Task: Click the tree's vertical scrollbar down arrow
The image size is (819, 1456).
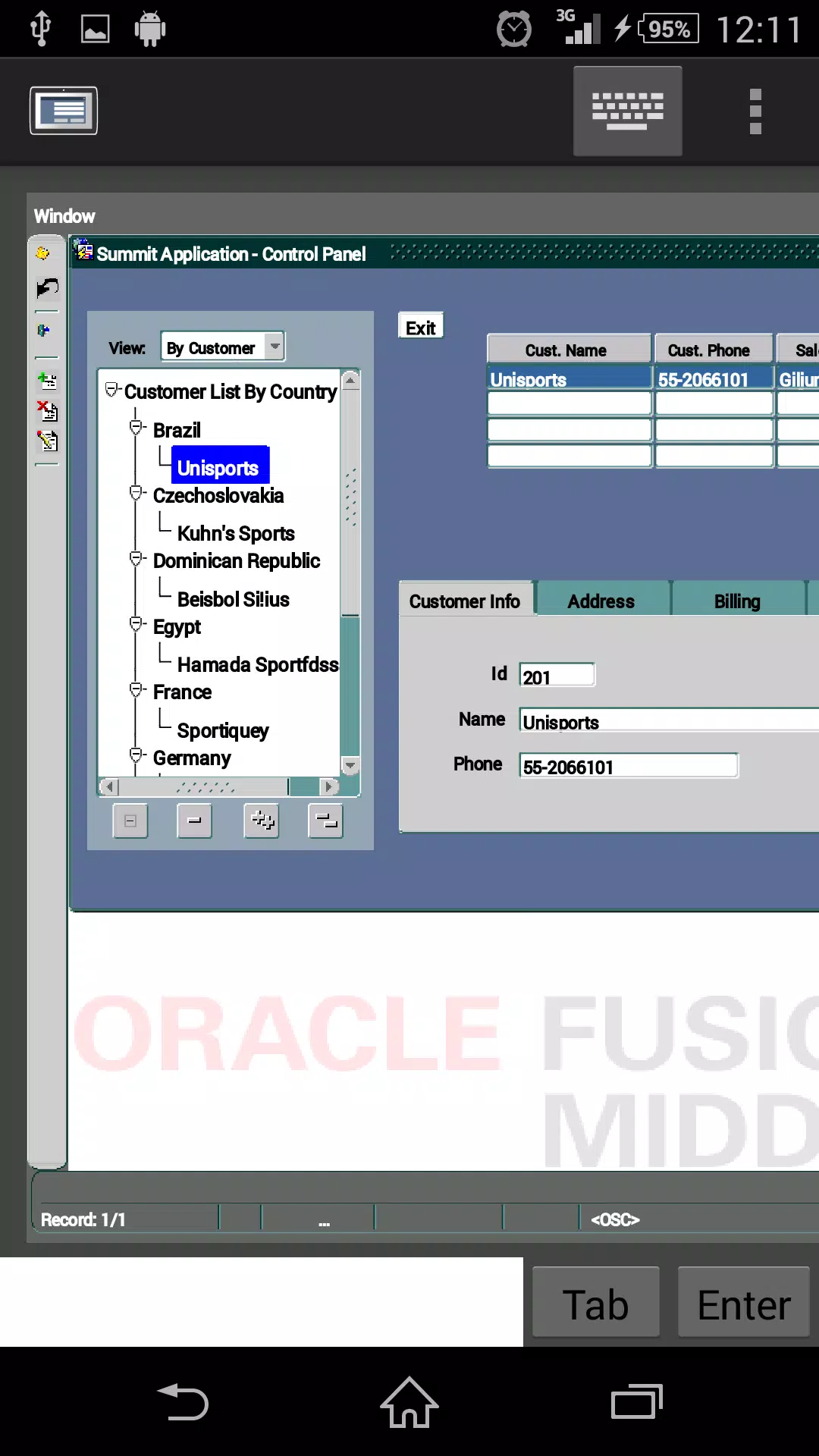Action: pos(350,765)
